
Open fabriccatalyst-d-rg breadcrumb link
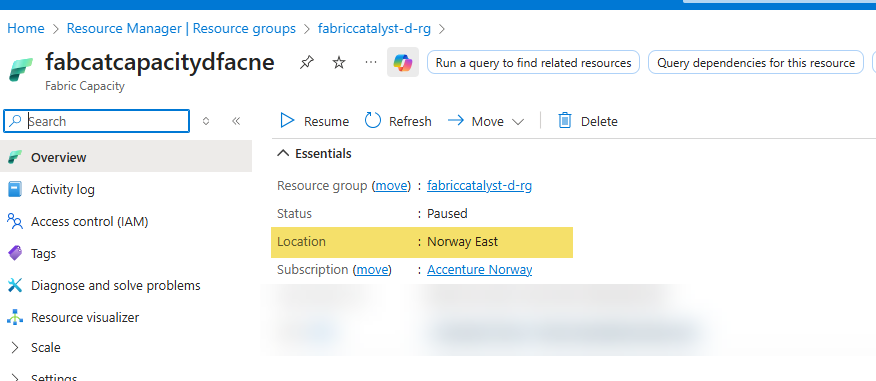pyautogui.click(x=374, y=28)
